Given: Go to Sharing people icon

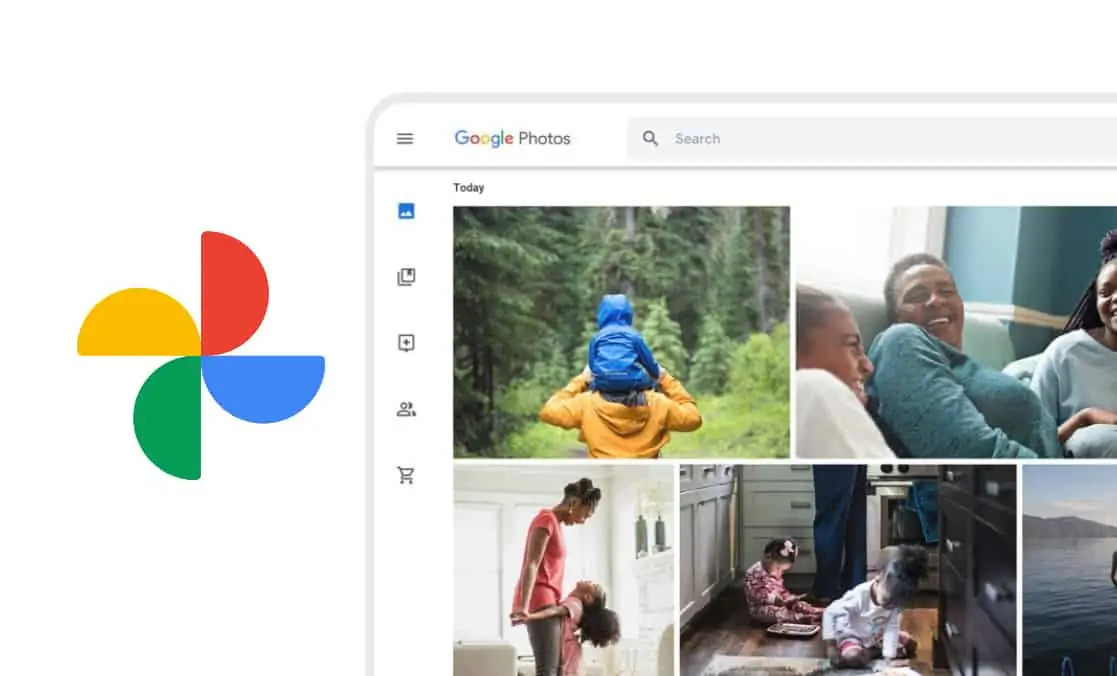Looking at the screenshot, I should click(406, 410).
